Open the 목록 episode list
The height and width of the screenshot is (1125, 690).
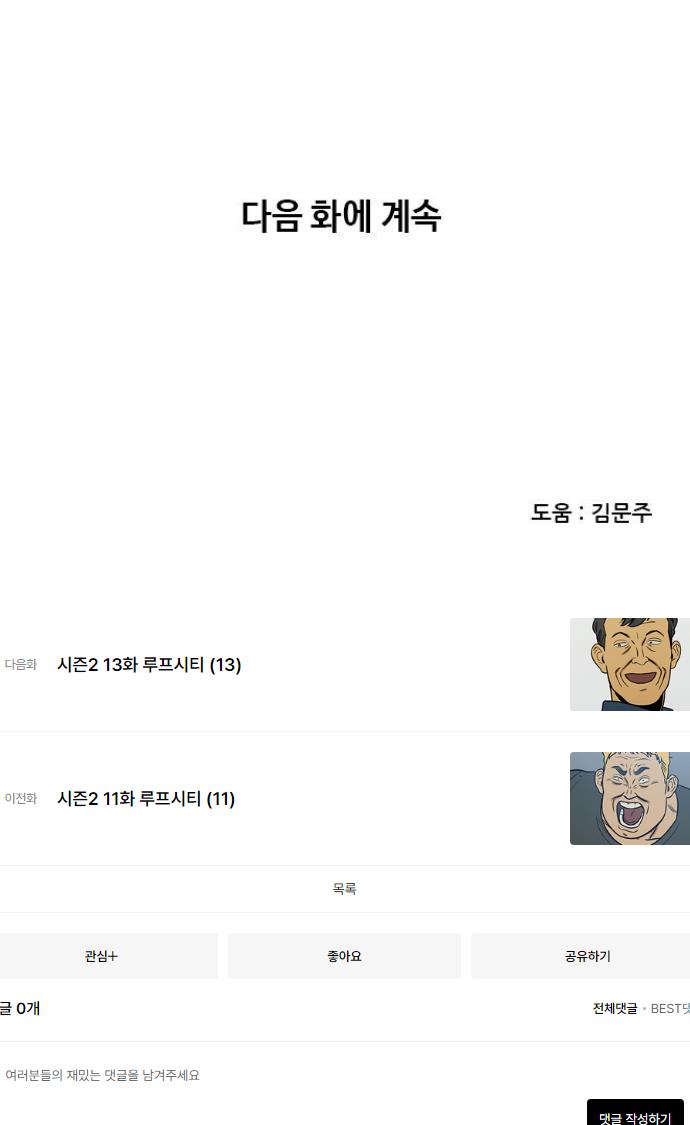(x=345, y=889)
